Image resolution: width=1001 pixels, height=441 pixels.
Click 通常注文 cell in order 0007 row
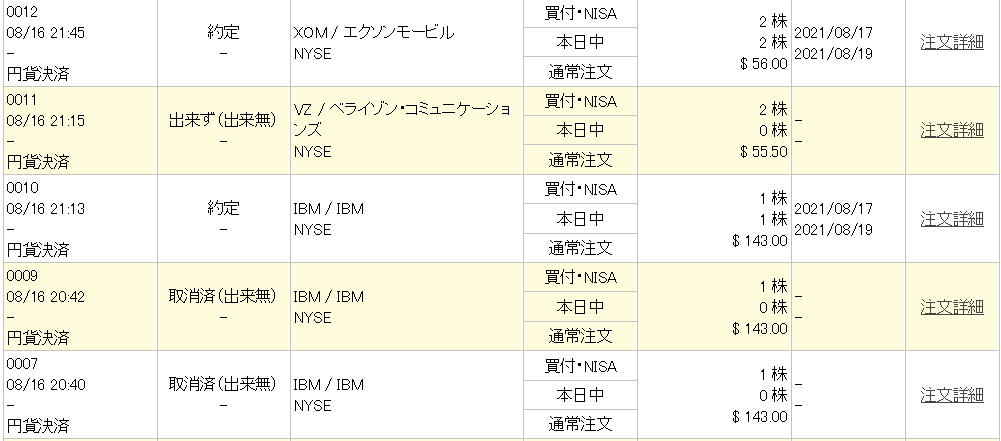[580, 424]
